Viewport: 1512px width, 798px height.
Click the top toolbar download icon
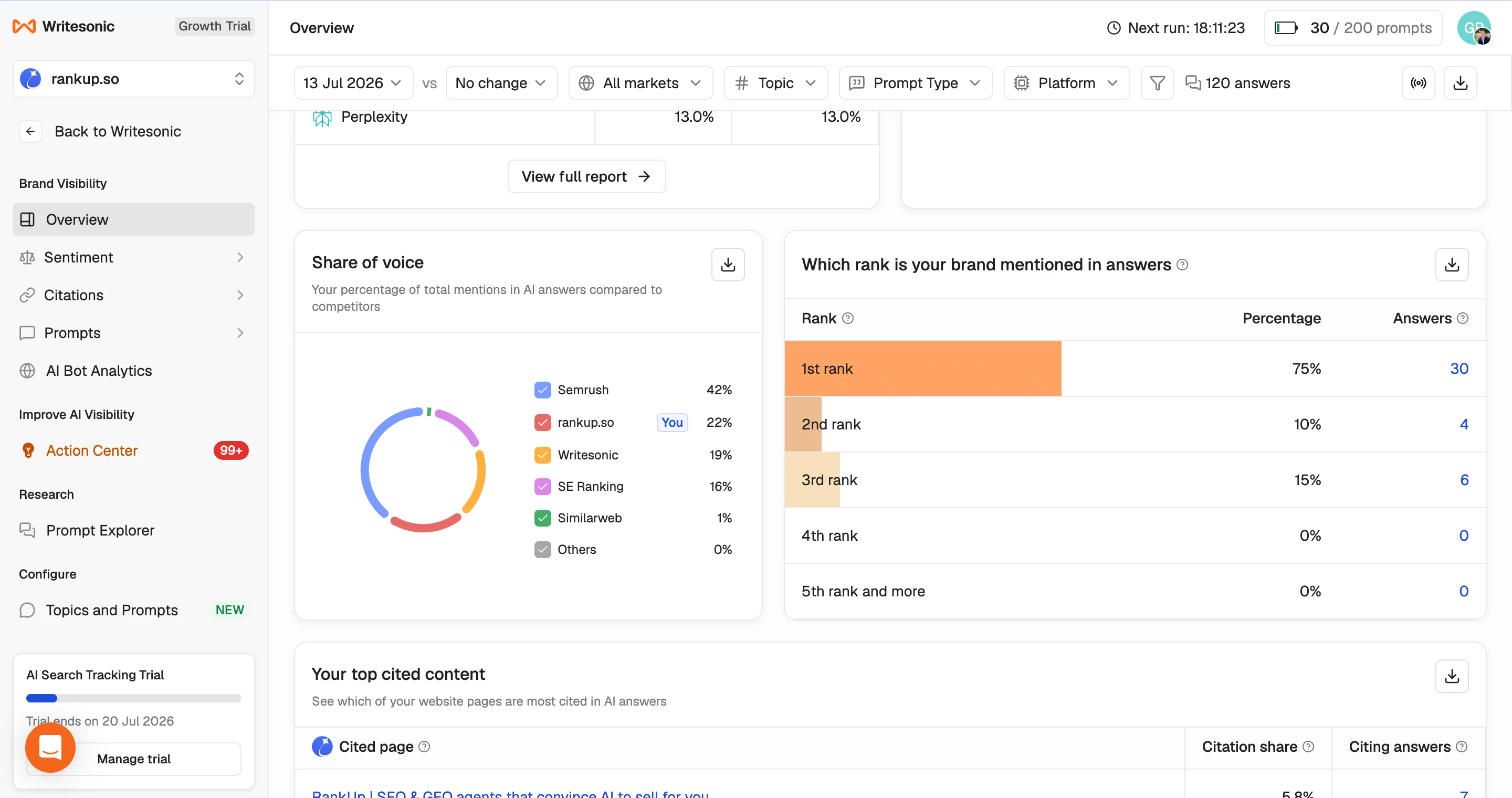point(1461,83)
